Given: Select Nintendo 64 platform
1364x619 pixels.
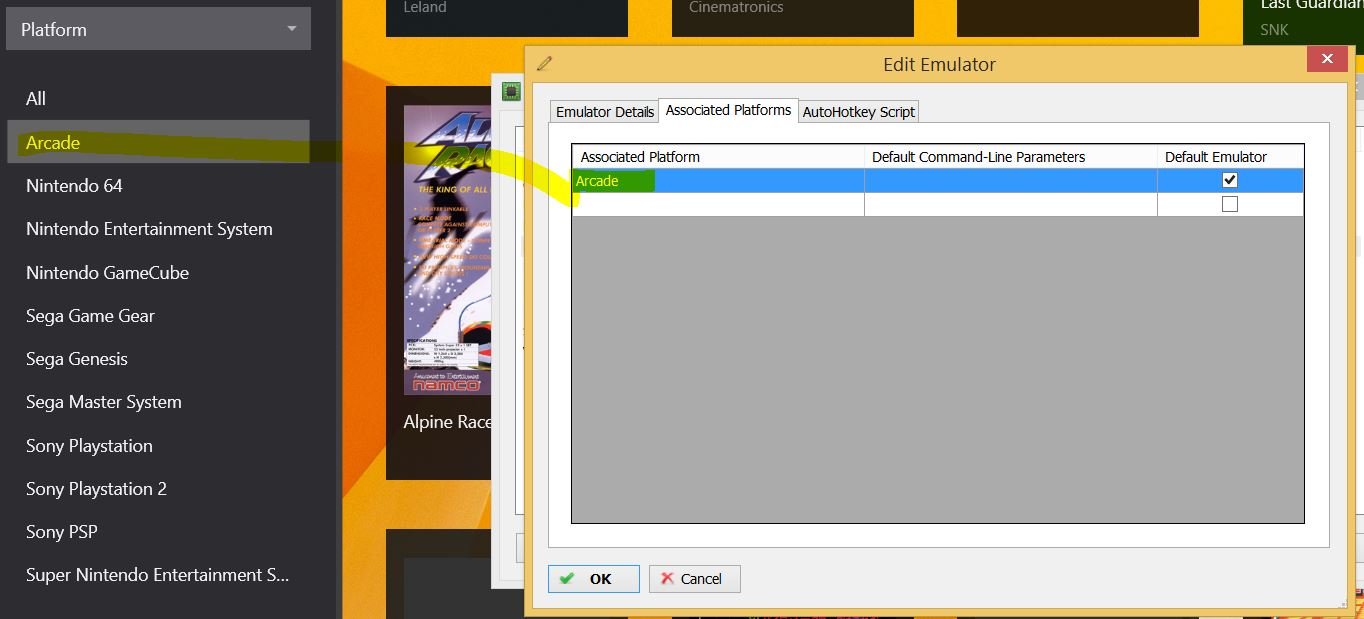Looking at the screenshot, I should coord(74,185).
